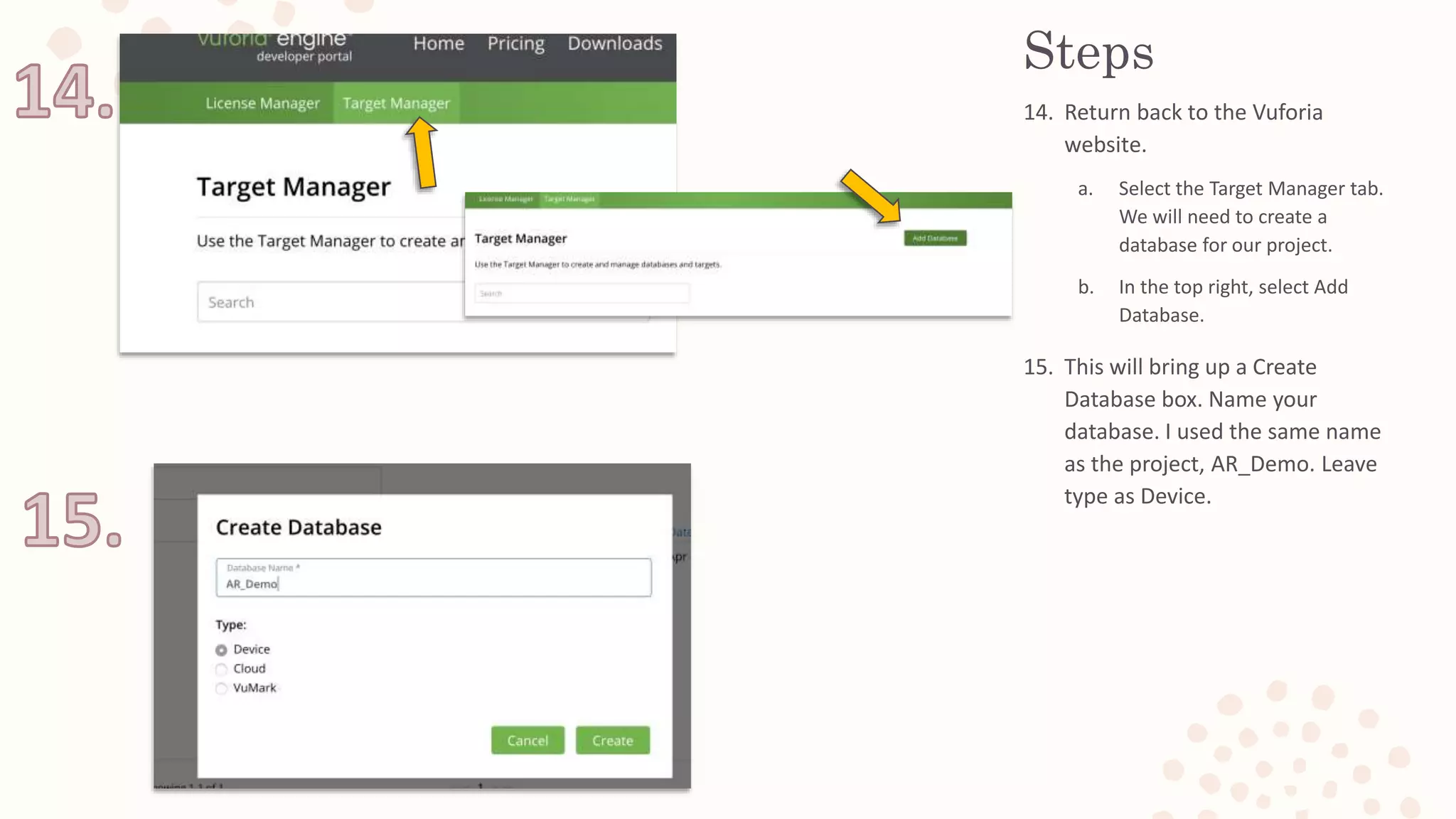1456x819 pixels.
Task: Click the small 'Target Manager' heading in inset
Action: 520,239
